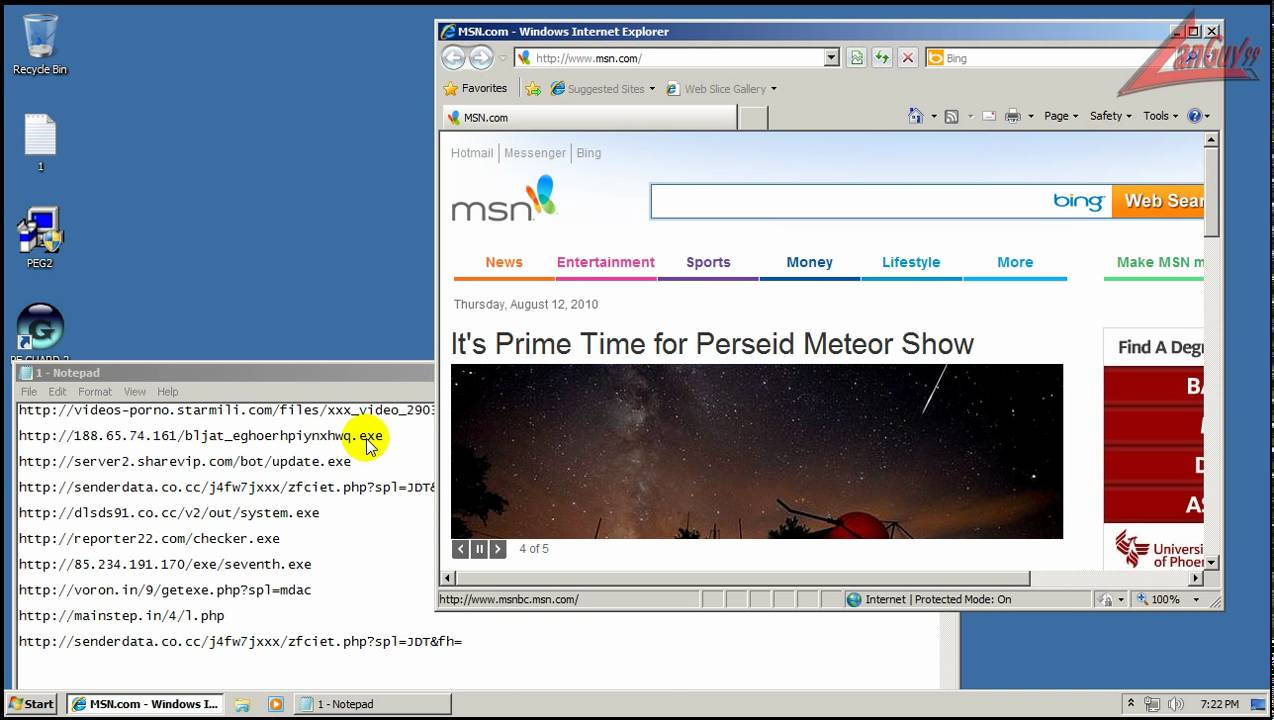Image resolution: width=1274 pixels, height=720 pixels.
Task: Open Notepad Format menu
Action: pyautogui.click(x=95, y=392)
